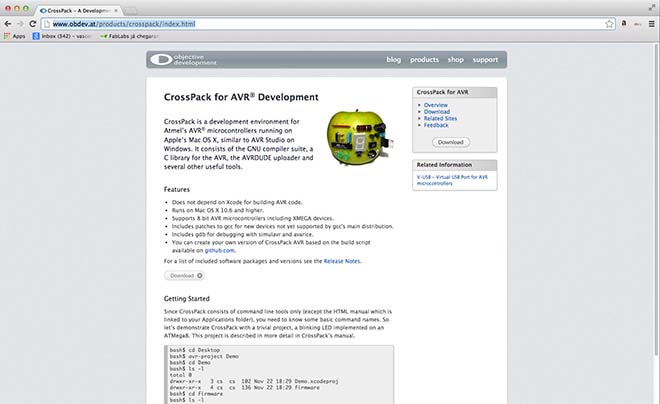
Task: Click the green apple circuit board image
Action: point(361,138)
